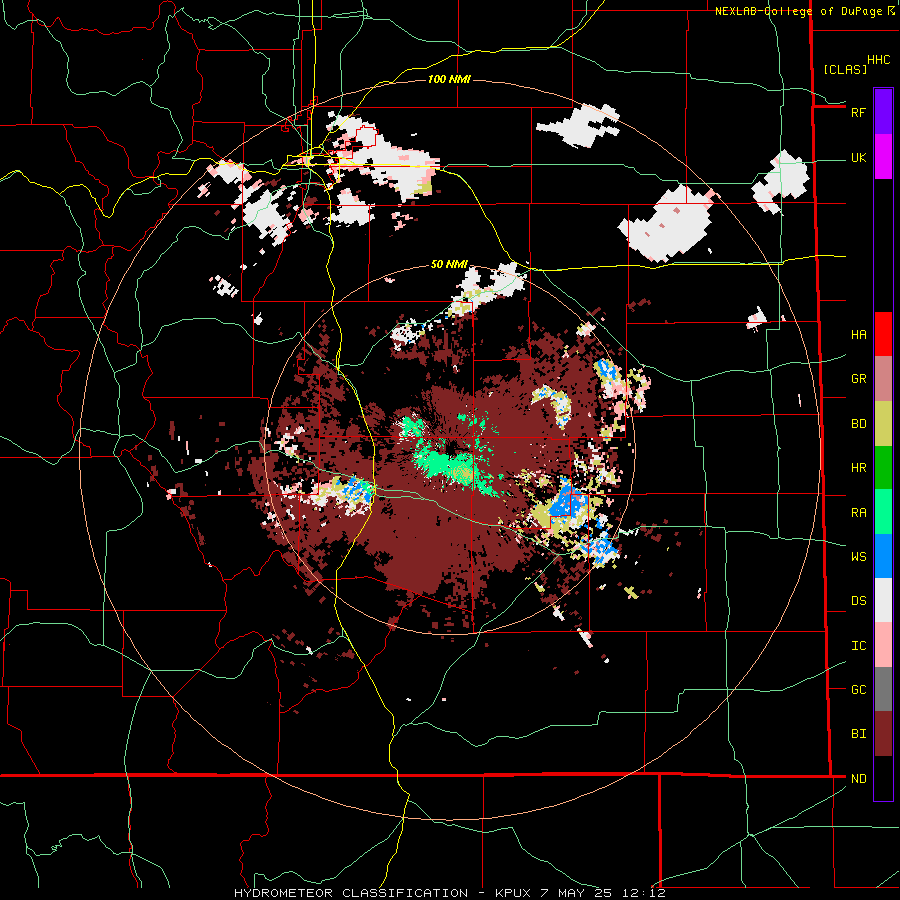Click the GC gray legend swatch
This screenshot has height=900, width=900.
pos(883,689)
